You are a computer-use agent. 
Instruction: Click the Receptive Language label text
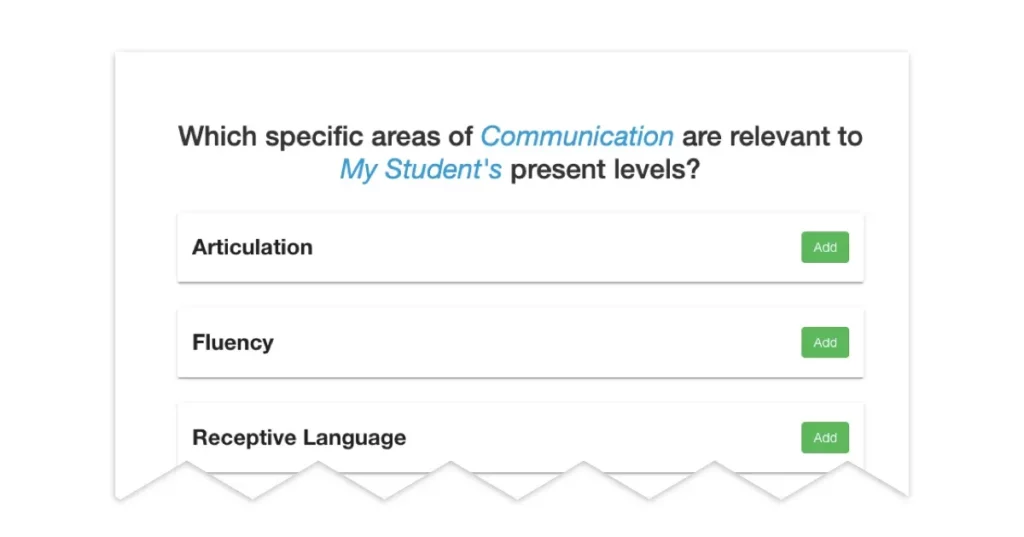(x=299, y=437)
